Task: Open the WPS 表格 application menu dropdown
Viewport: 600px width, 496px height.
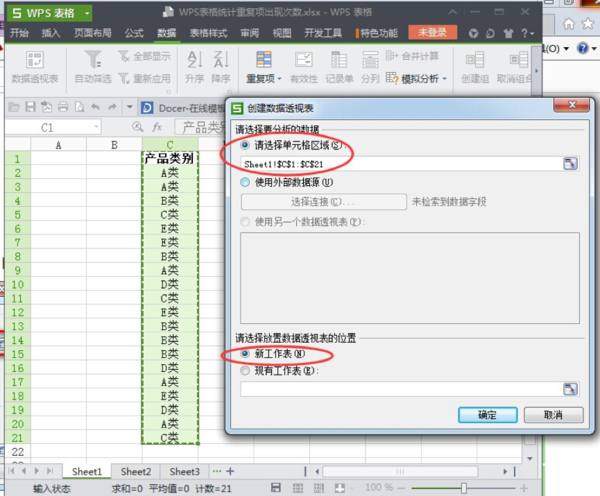Action: pyautogui.click(x=87, y=14)
